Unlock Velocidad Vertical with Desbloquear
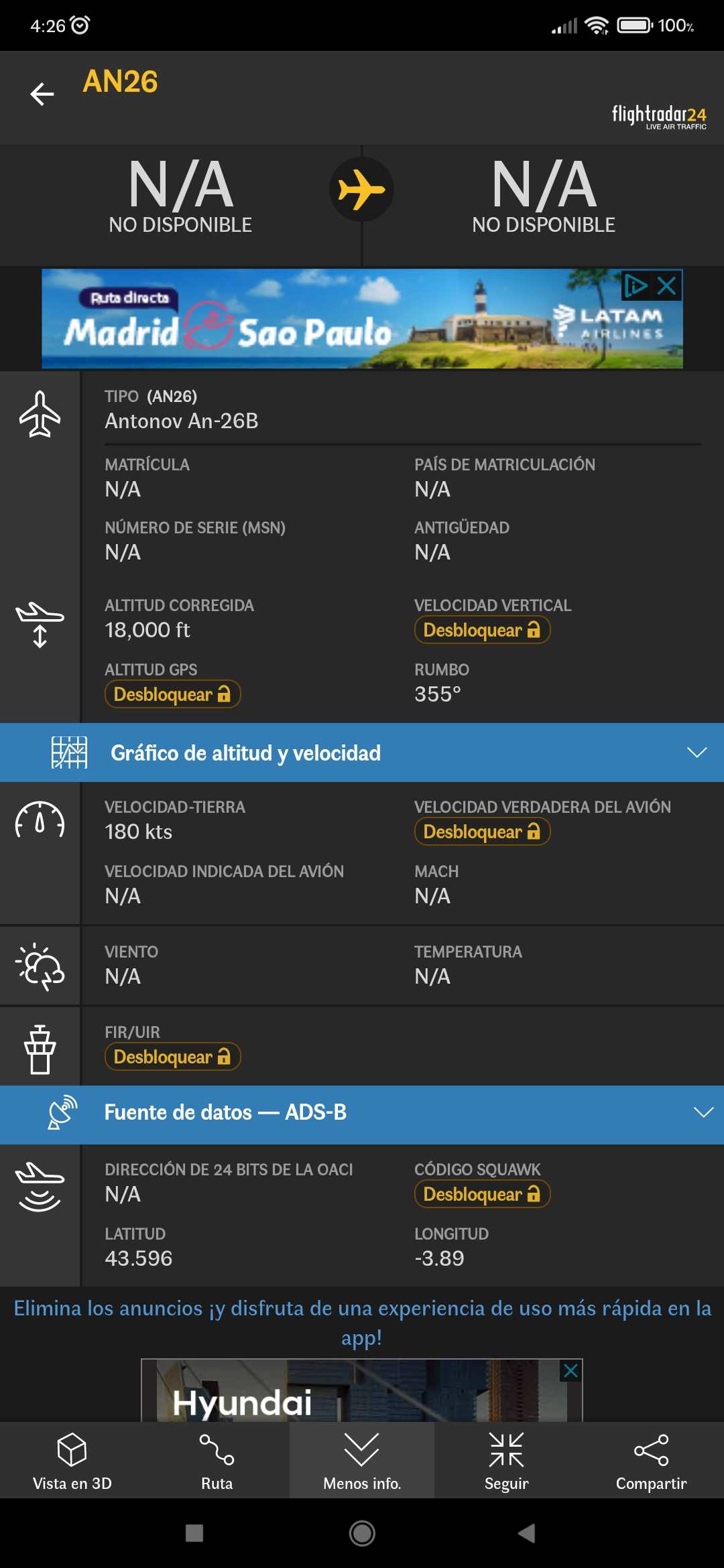 [482, 630]
